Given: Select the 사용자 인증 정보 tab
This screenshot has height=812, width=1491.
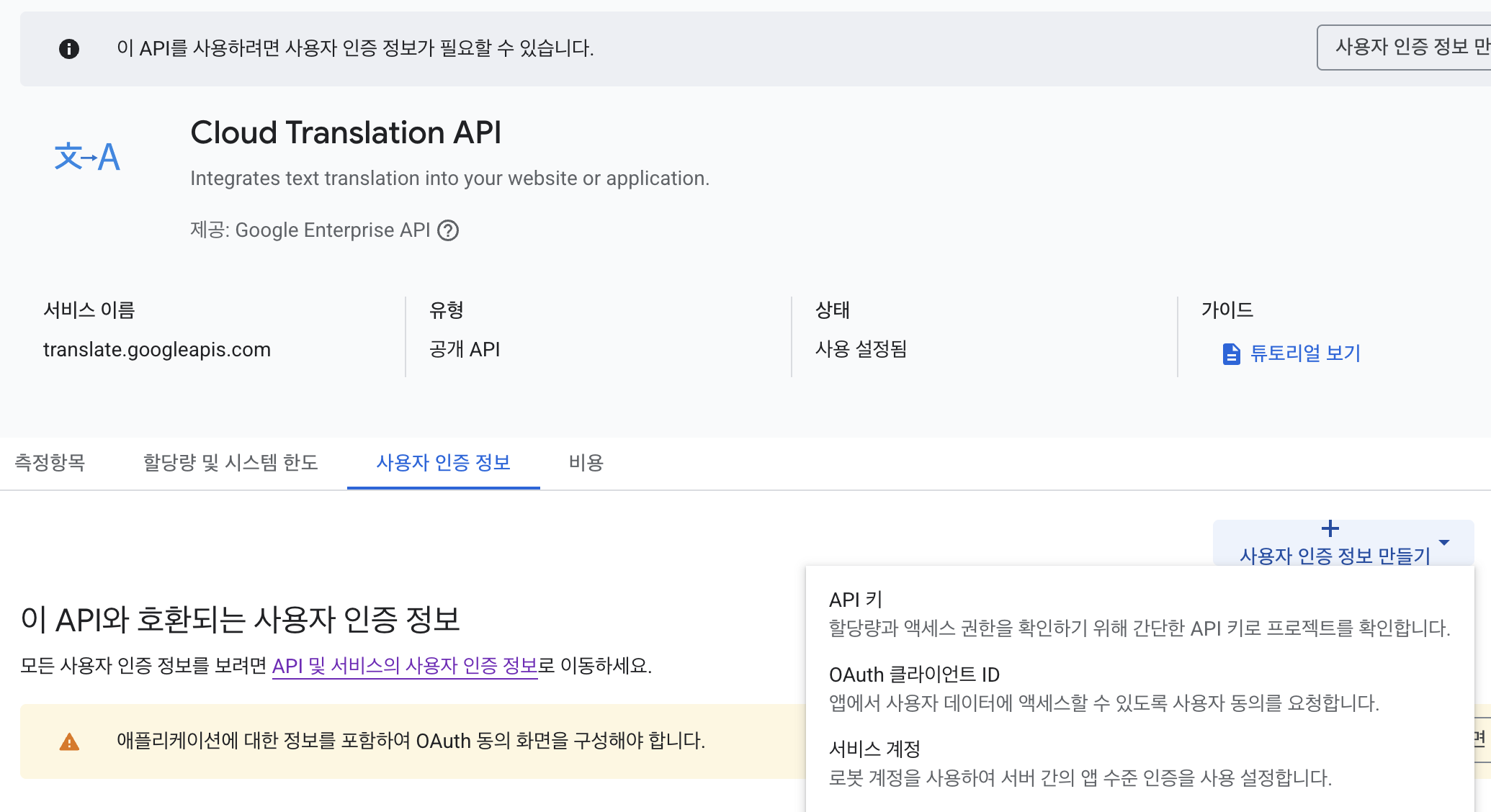Looking at the screenshot, I should (x=443, y=462).
